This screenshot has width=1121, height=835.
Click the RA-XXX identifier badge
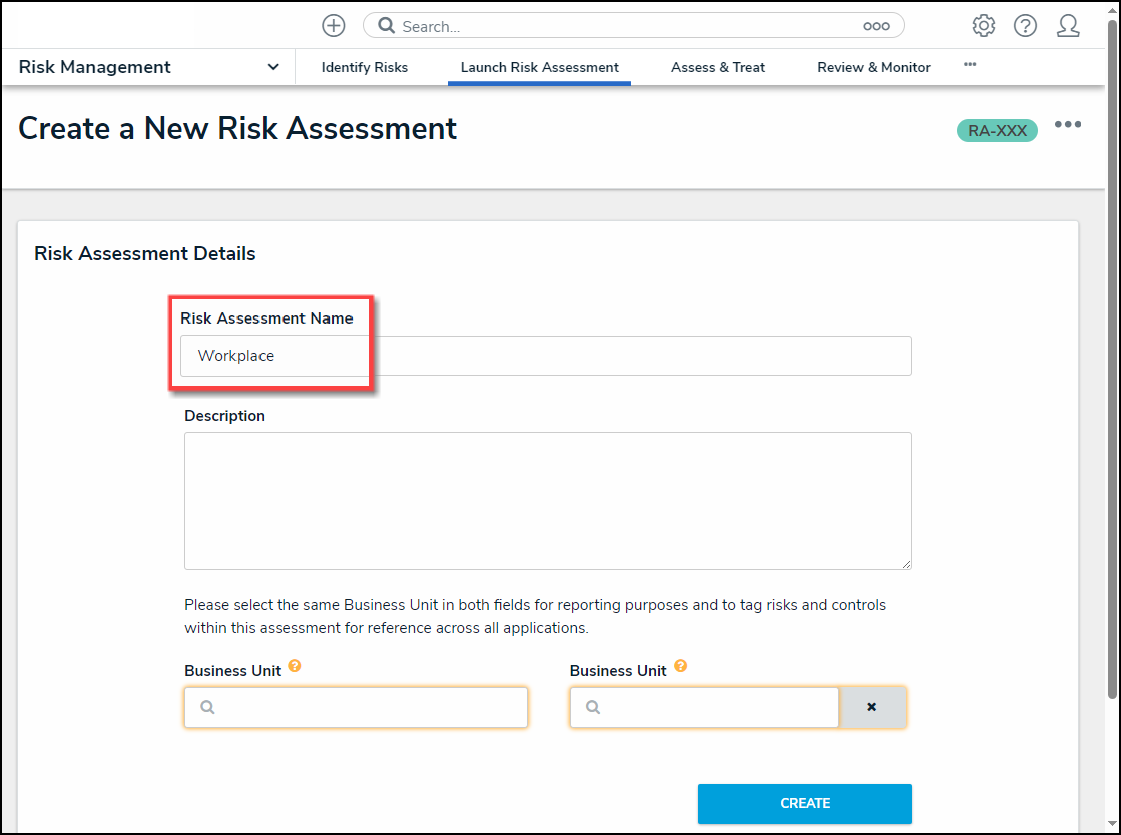pyautogui.click(x=997, y=130)
